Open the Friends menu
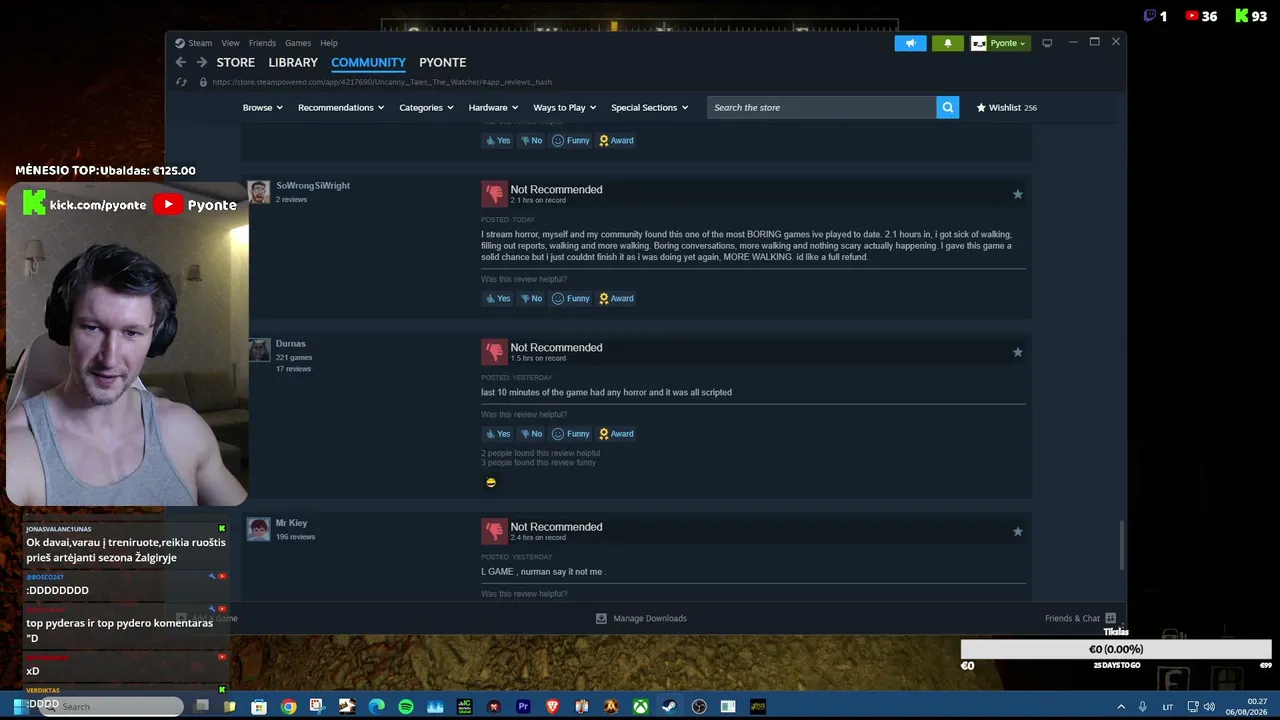Screen dimensions: 1280x720 coord(262,43)
